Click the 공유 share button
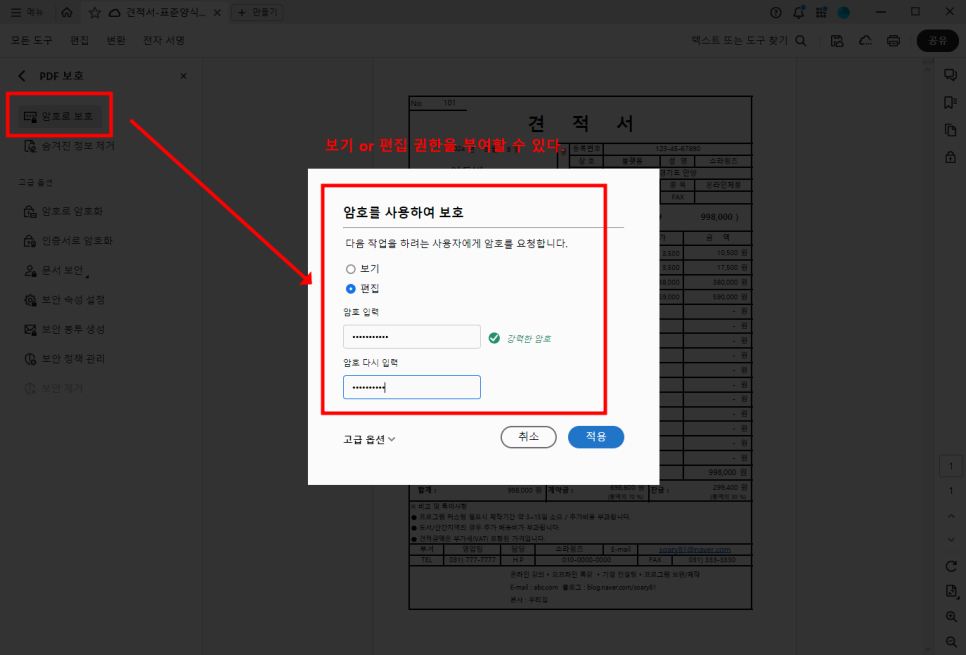Viewport: 966px width, 655px height. (x=937, y=41)
